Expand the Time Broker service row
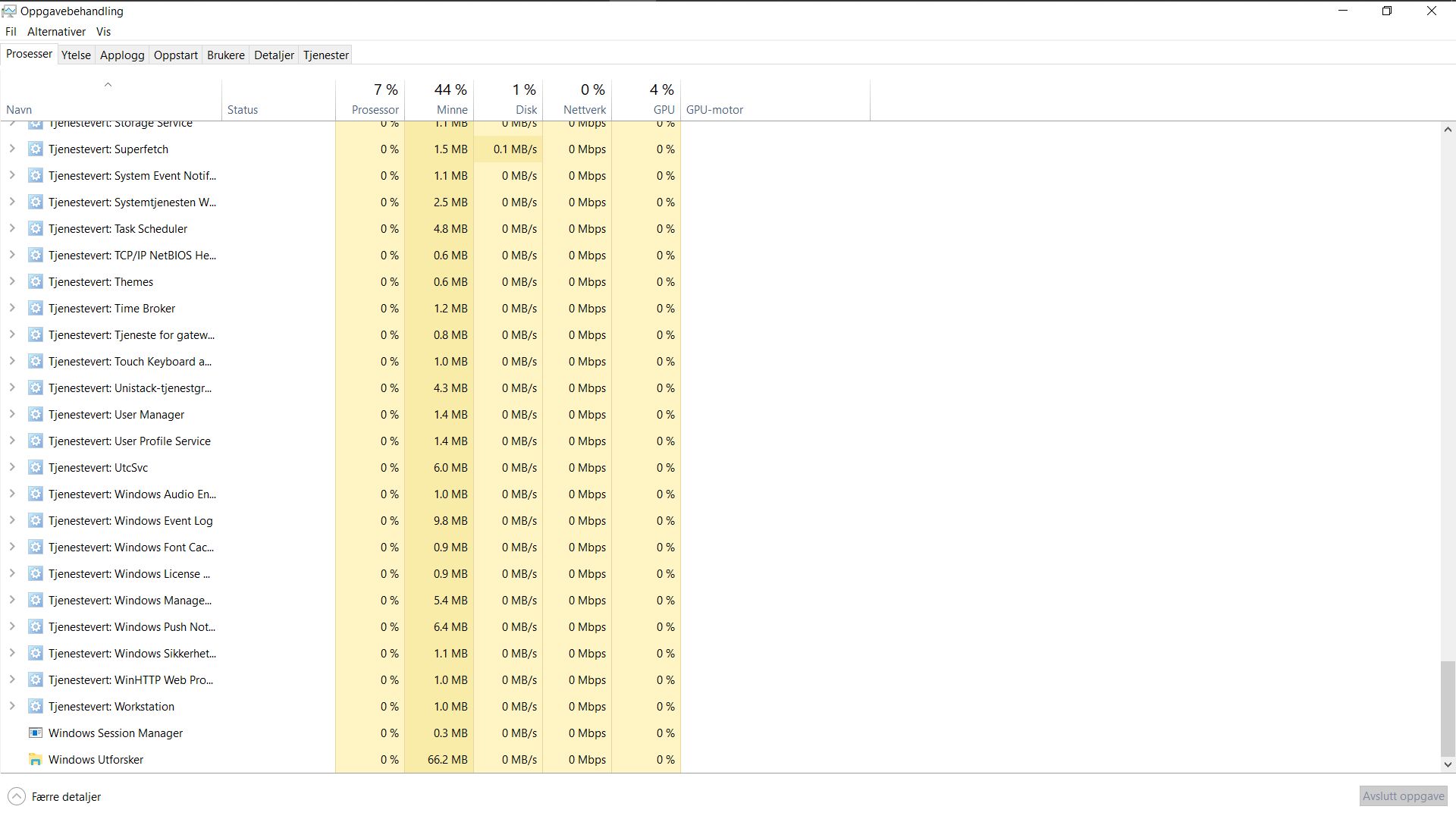Viewport: 1456px width, 819px height. [x=12, y=309]
